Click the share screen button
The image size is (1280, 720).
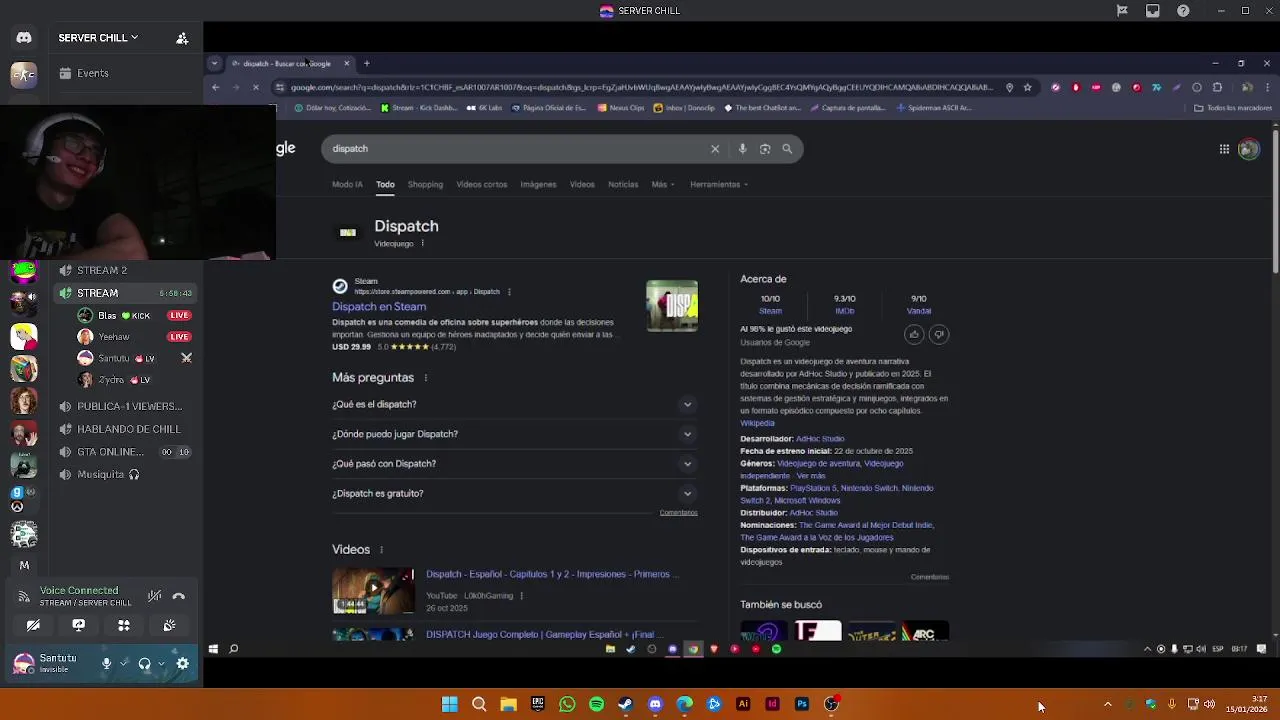pyautogui.click(x=78, y=625)
